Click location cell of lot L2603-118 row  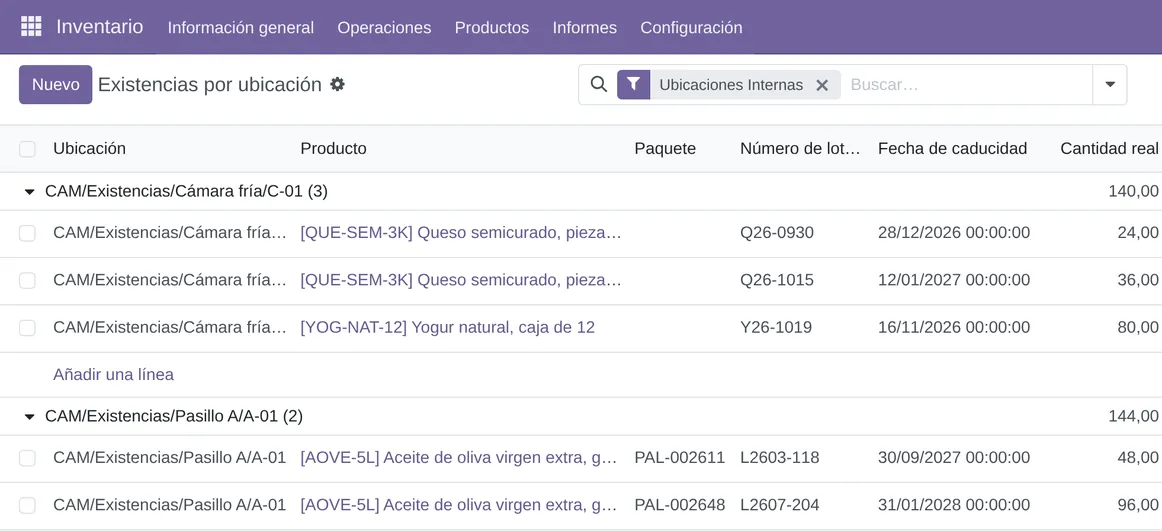coord(170,458)
